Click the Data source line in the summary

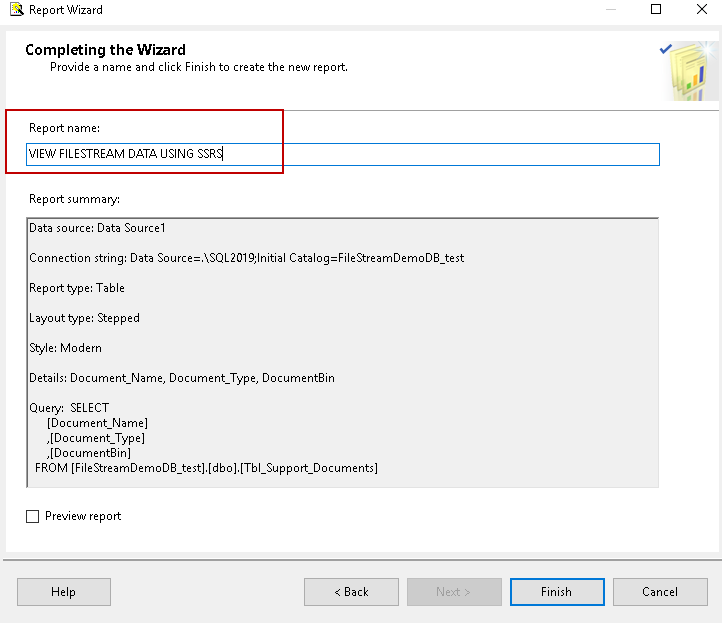click(x=97, y=228)
